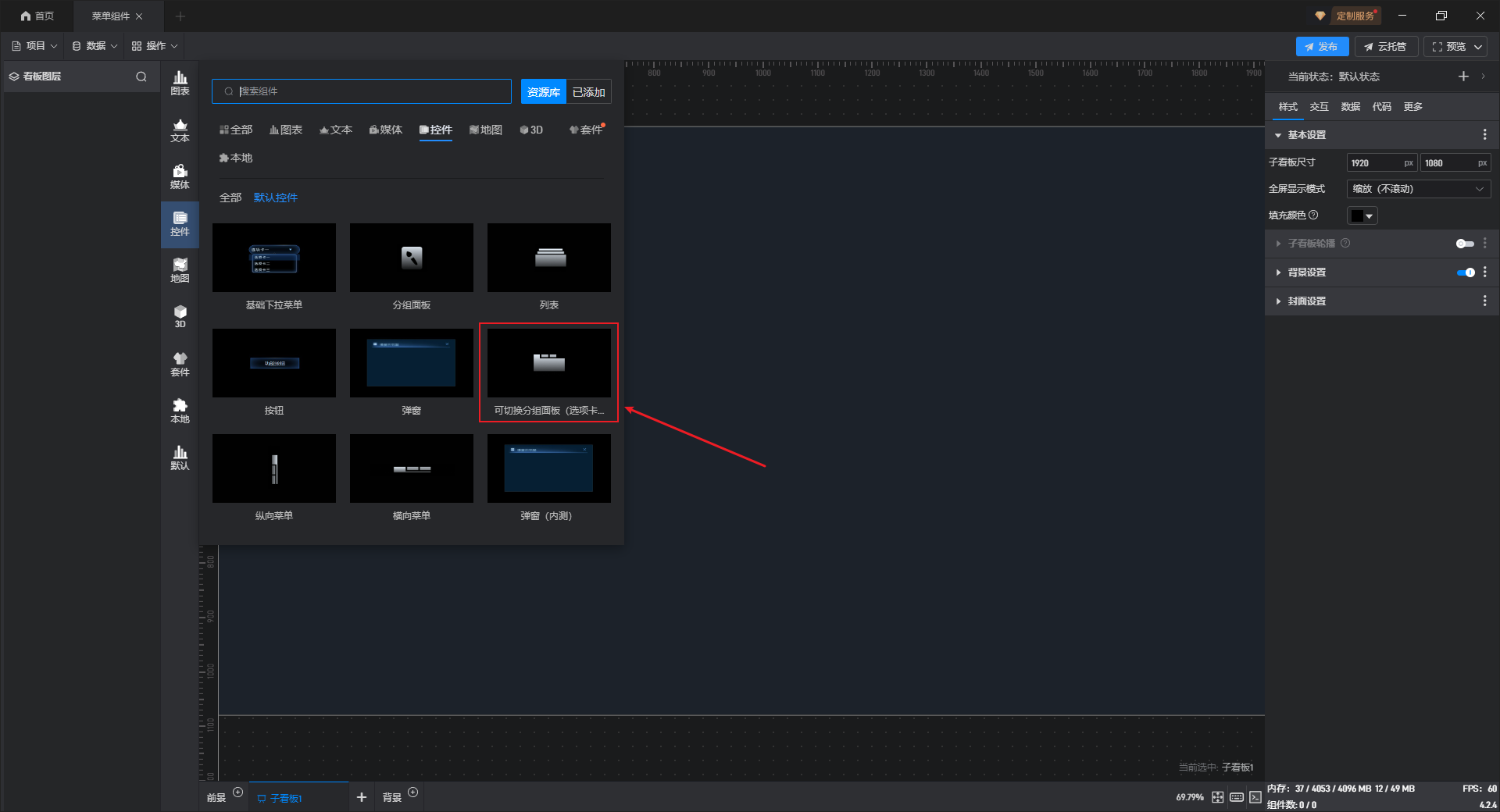
Task: Click the search icon in 看板图层 panel
Action: 141,77
